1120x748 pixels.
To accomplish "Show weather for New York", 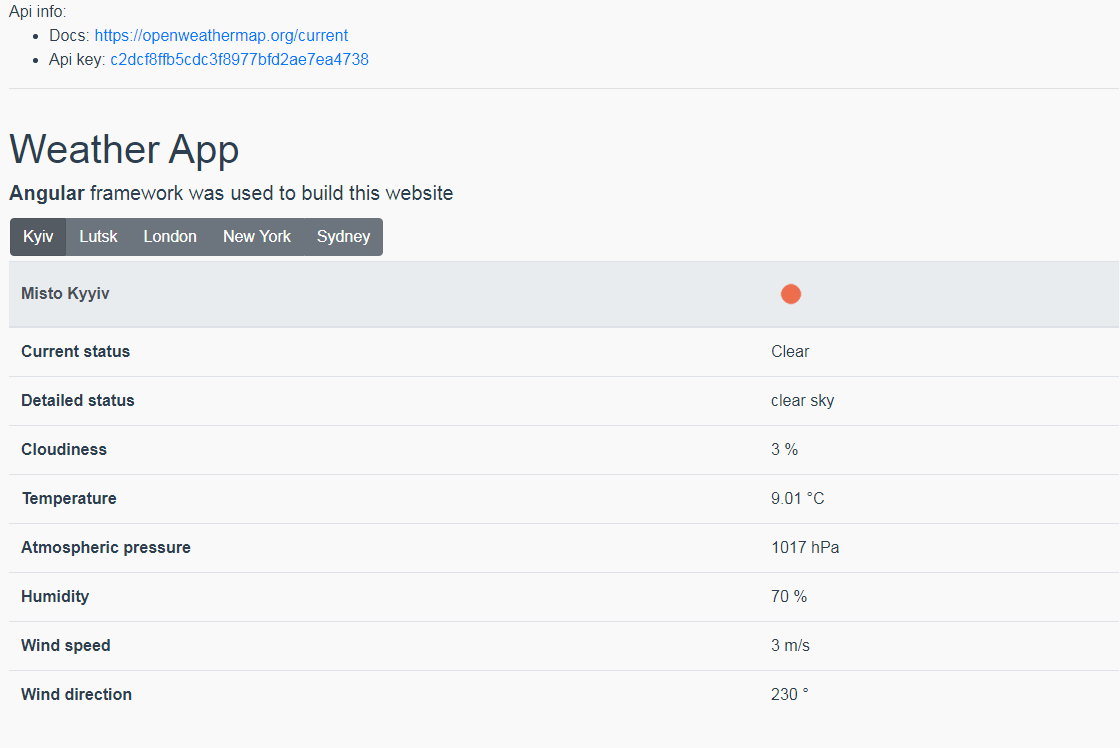I will pos(256,236).
